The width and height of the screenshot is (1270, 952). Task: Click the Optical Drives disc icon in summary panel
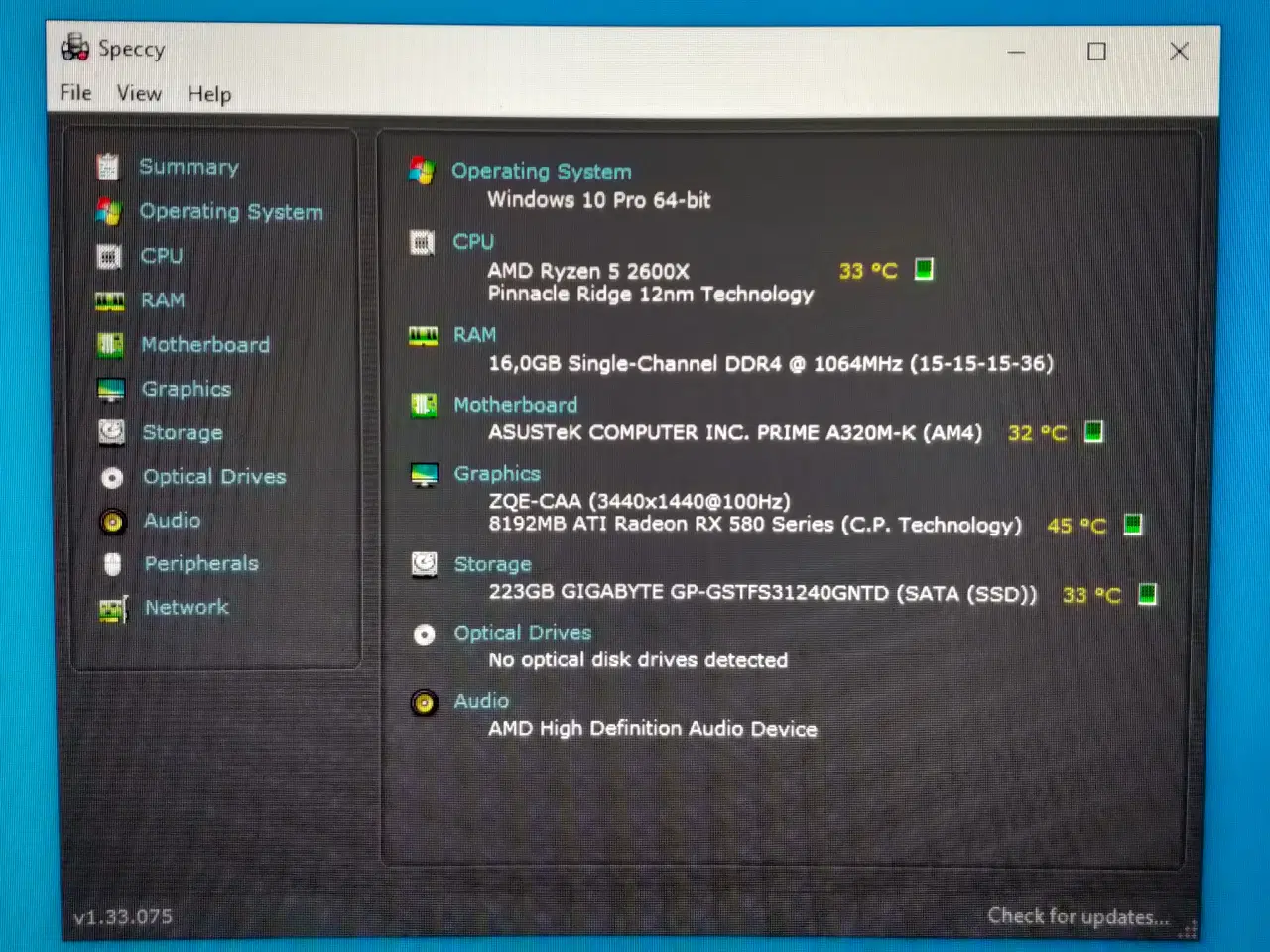point(425,635)
